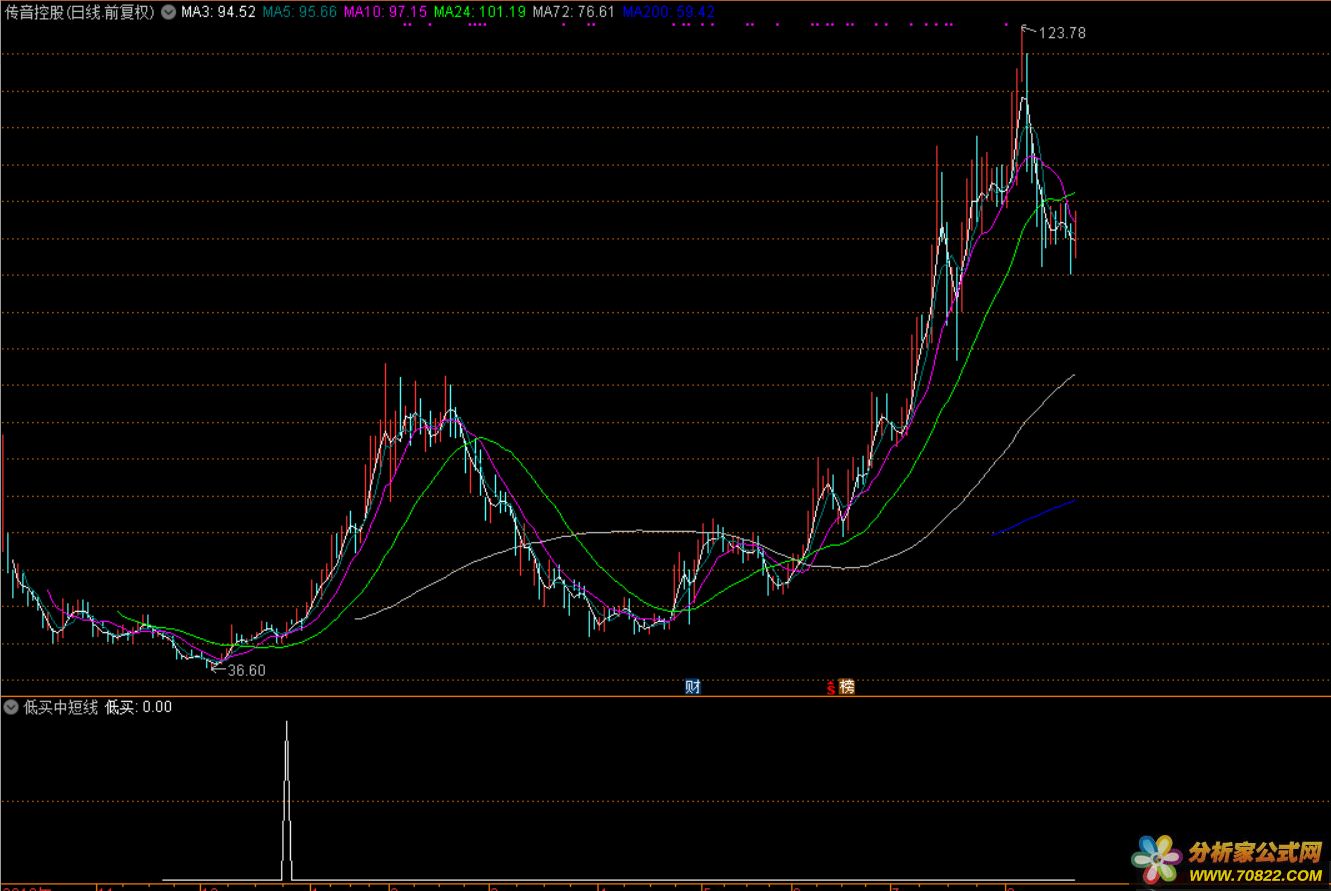
Task: Select the MA200: 59.42 label
Action: [668, 12]
